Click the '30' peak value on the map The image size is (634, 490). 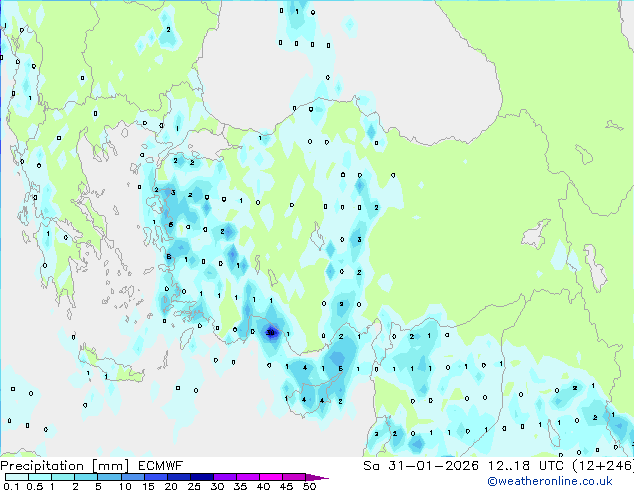point(271,333)
